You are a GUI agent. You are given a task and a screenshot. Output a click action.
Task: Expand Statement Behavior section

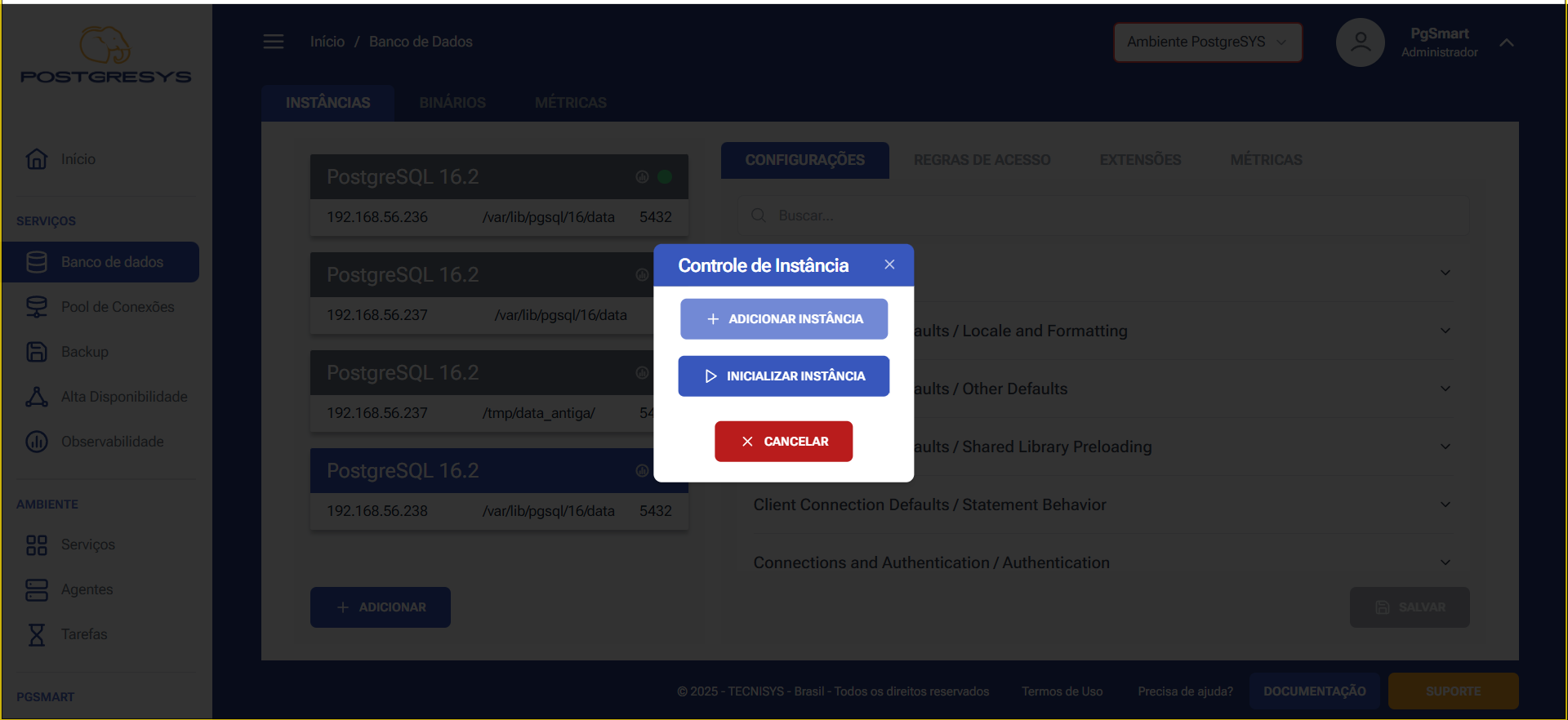point(1445,504)
